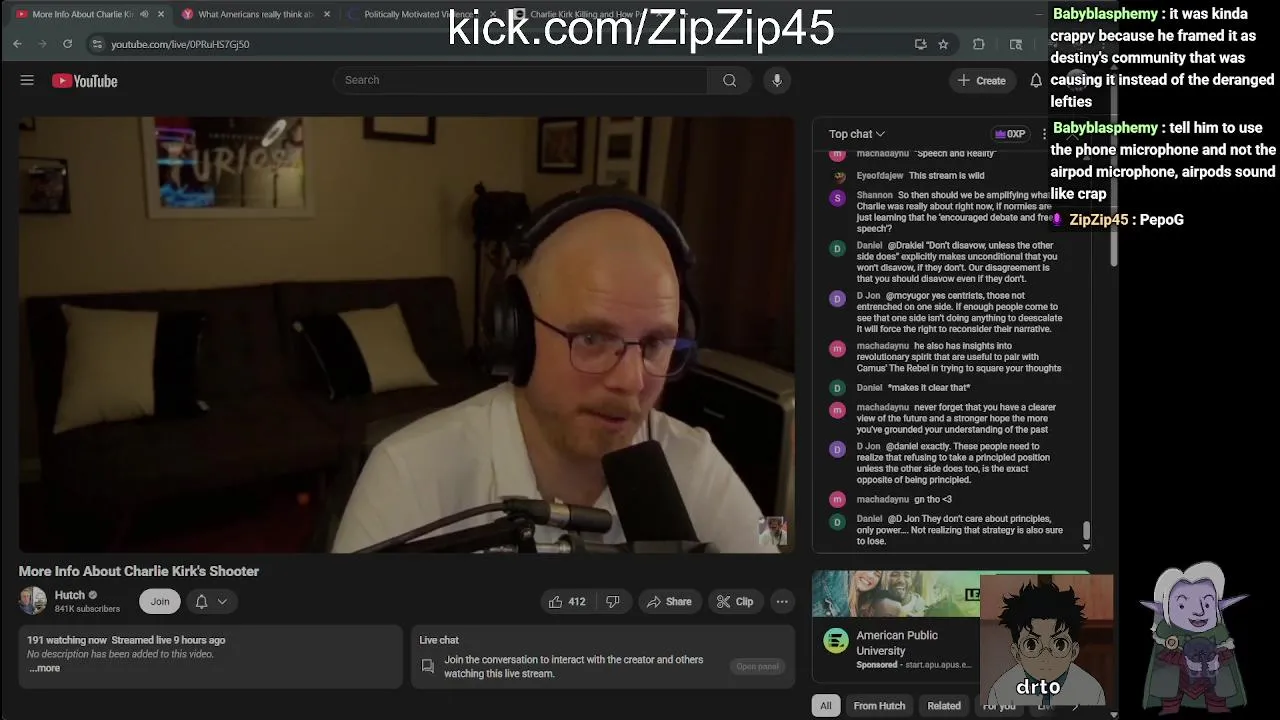Close the 'More Info About Charlie Kirk' tab
Screen dimensions: 1280x720
pos(160,14)
